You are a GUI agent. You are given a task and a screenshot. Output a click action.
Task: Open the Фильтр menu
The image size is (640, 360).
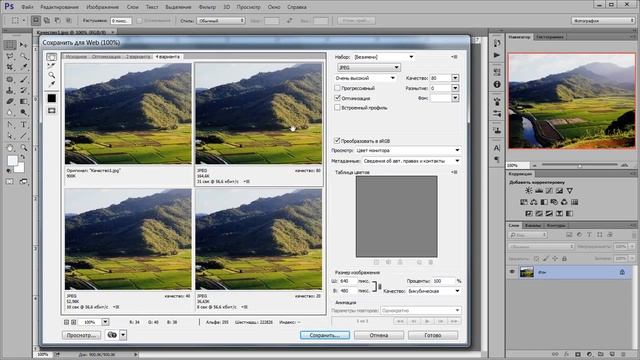pos(207,7)
